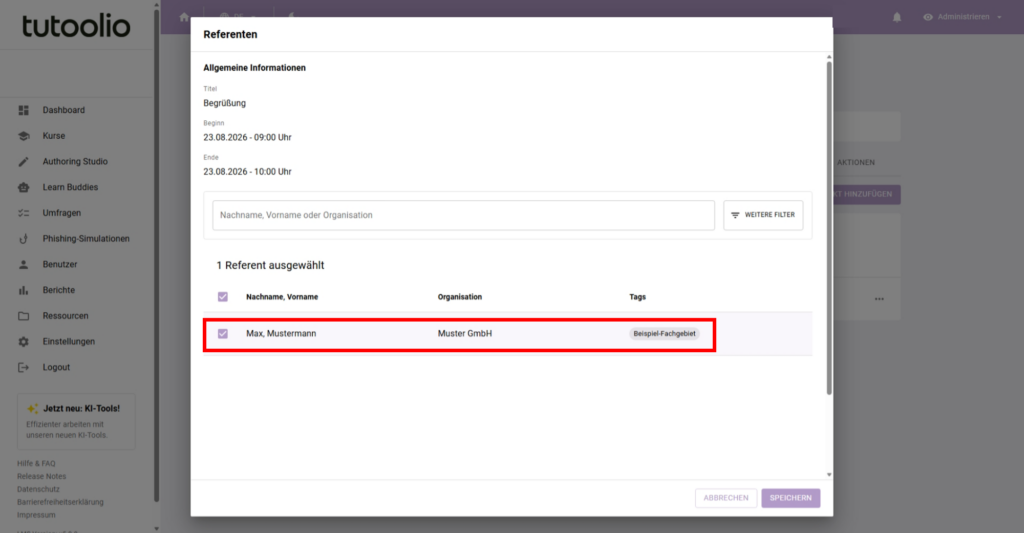Click the Begrüßung title value

click(x=225, y=103)
